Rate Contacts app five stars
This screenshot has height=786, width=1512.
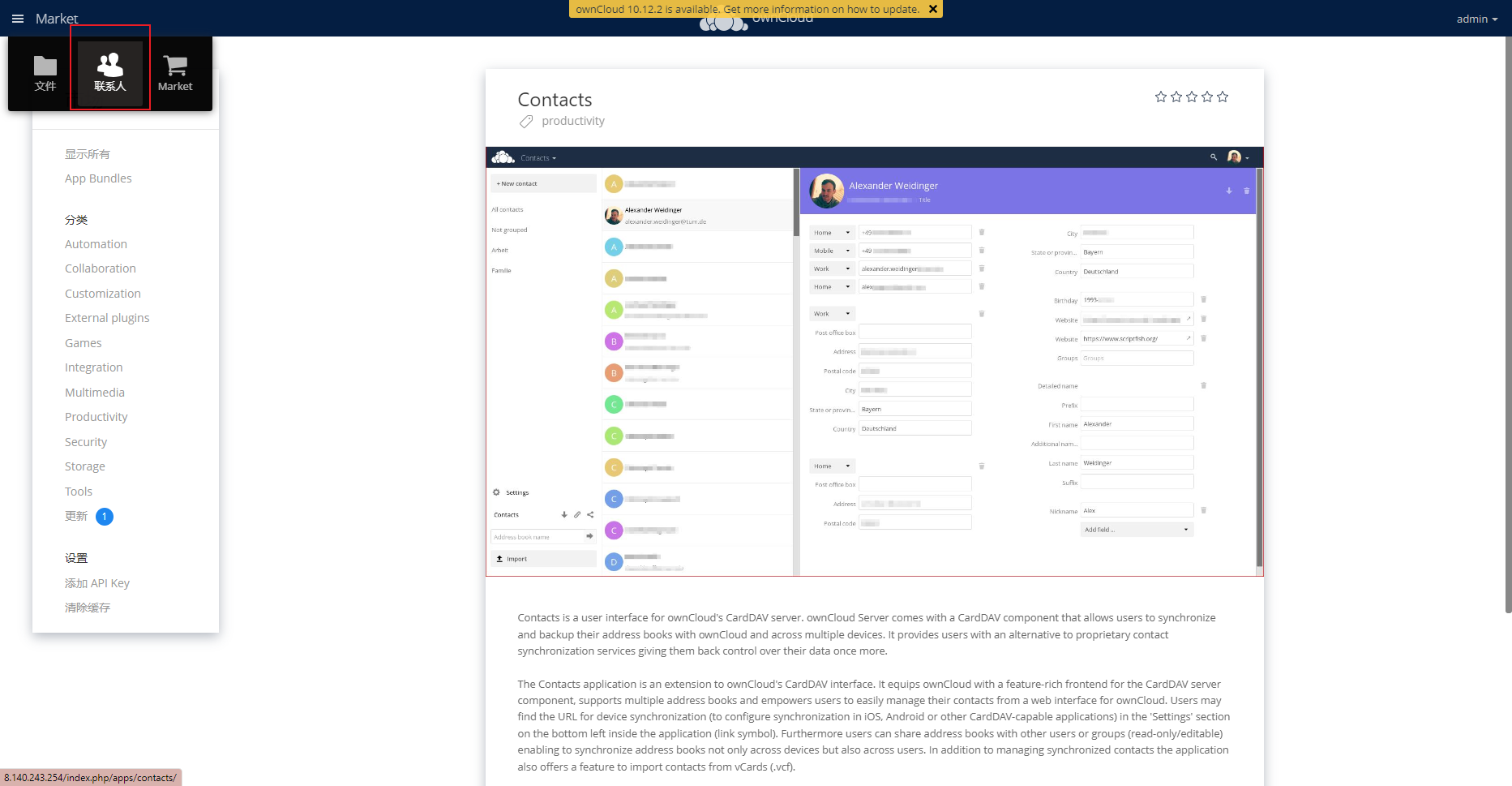pos(1223,97)
